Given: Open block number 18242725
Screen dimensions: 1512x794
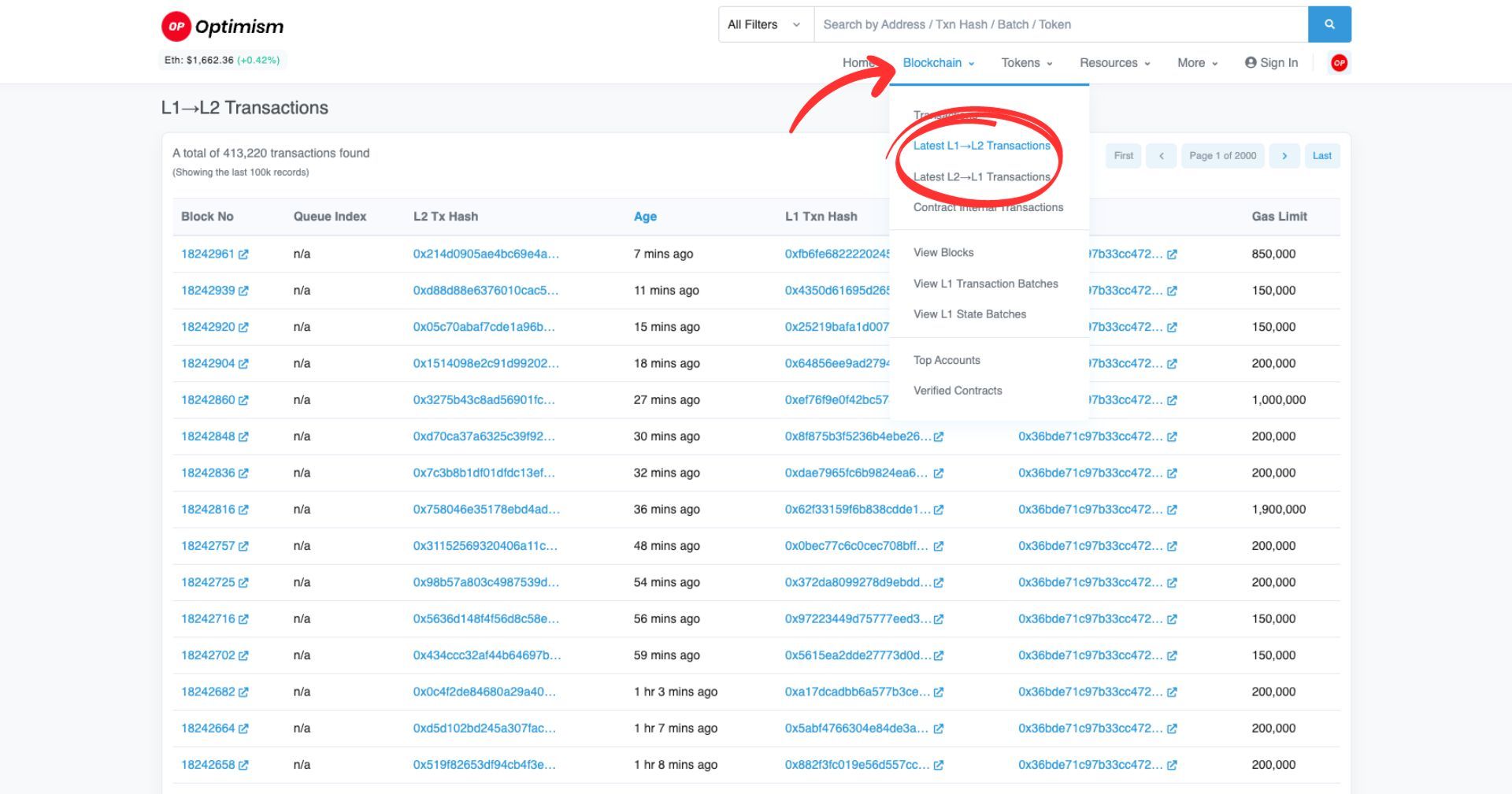Looking at the screenshot, I should tap(208, 582).
